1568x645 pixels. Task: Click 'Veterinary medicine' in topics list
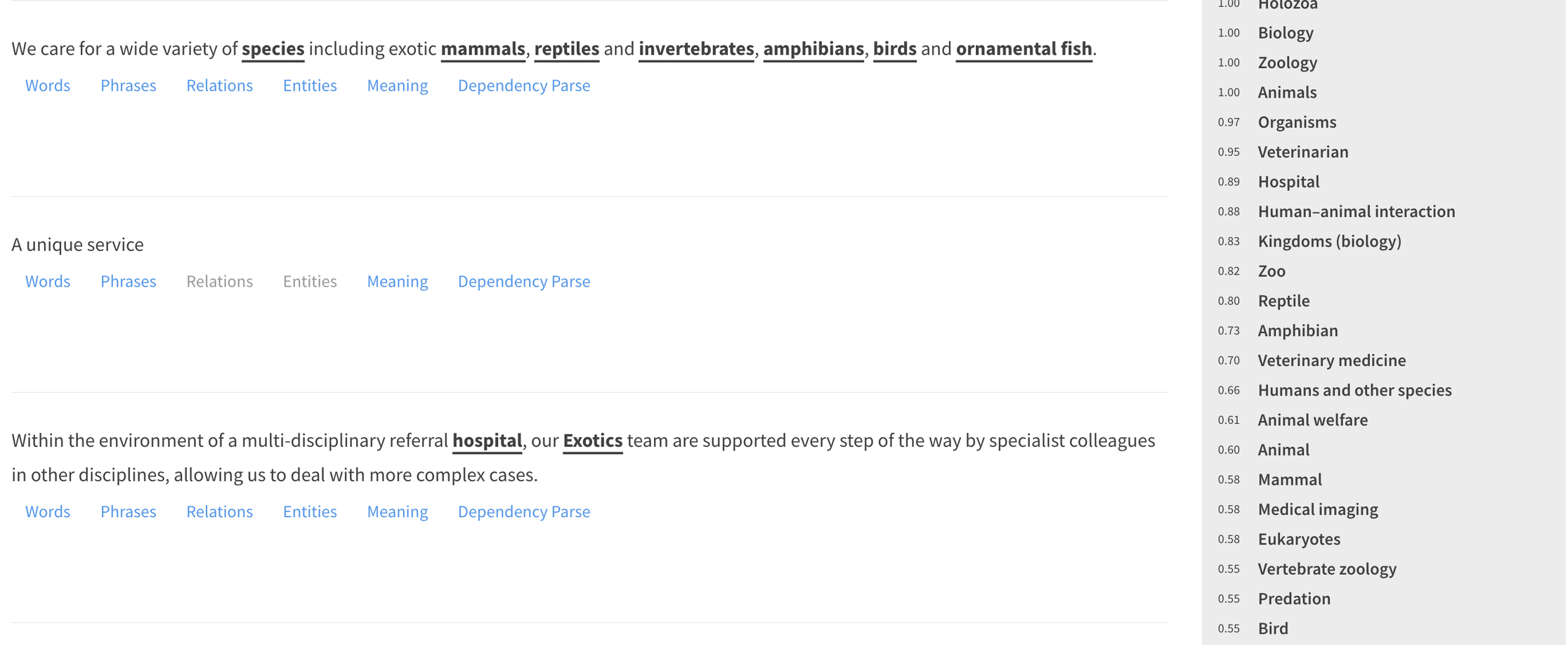coord(1331,361)
